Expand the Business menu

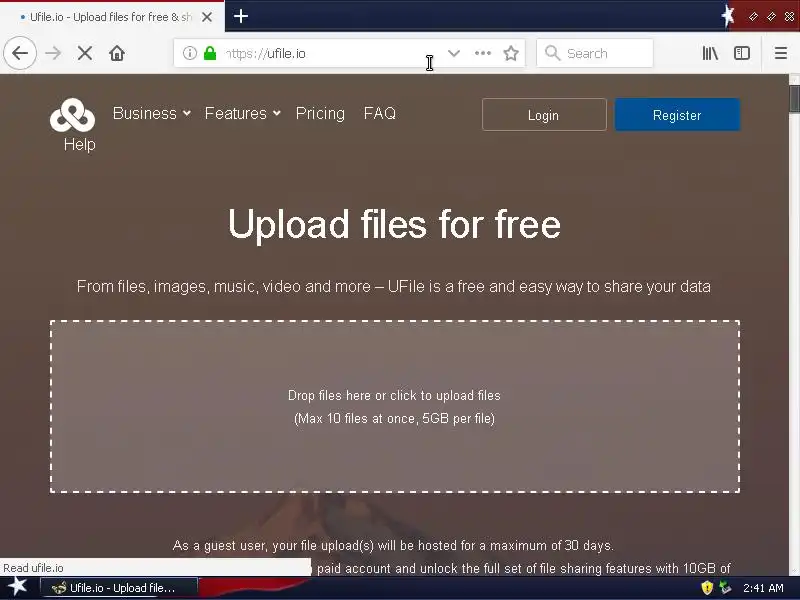click(x=152, y=113)
